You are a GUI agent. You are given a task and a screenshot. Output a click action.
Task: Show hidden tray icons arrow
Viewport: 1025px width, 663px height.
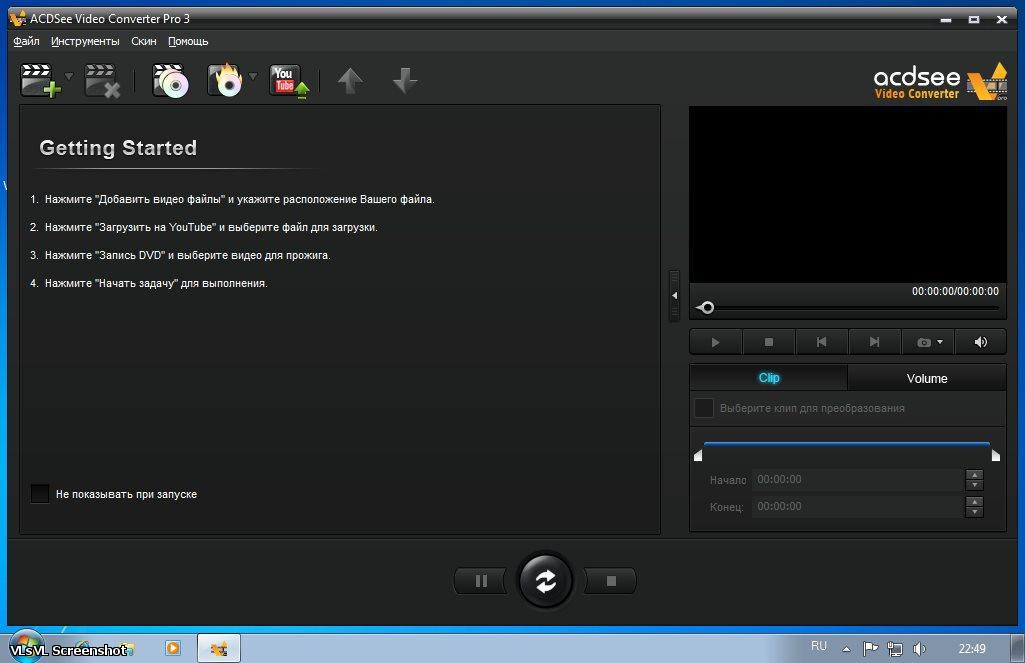click(x=847, y=649)
